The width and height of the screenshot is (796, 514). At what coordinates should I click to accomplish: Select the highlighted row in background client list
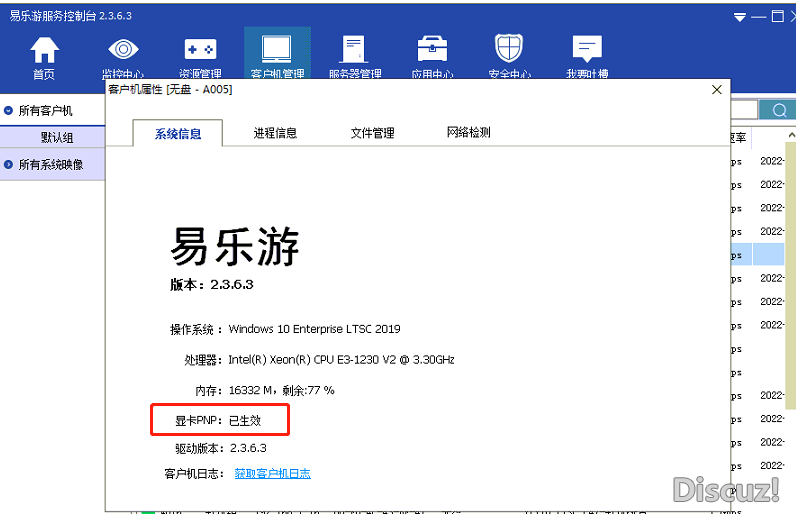click(758, 255)
